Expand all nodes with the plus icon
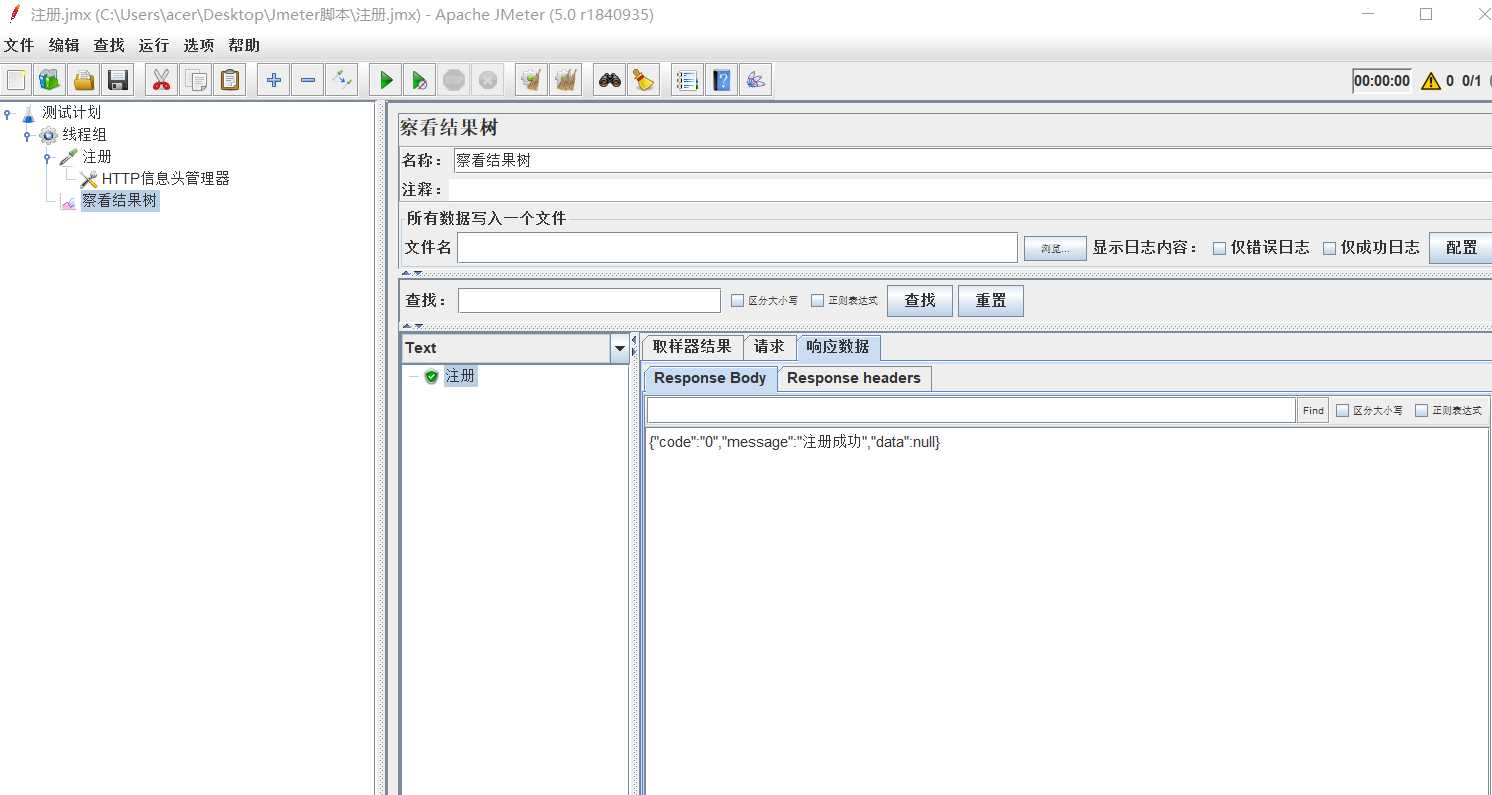Image resolution: width=1492 pixels, height=795 pixels. click(273, 80)
